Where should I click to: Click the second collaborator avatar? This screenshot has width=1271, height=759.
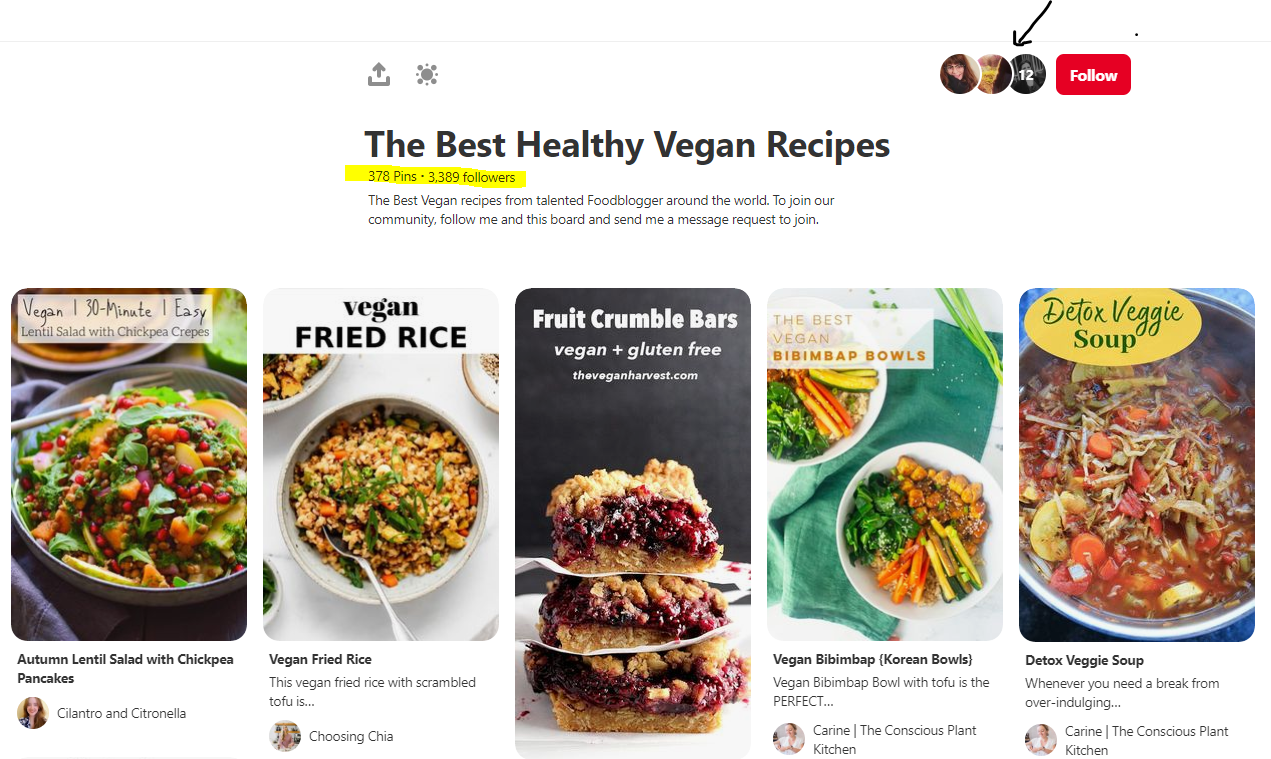[993, 74]
